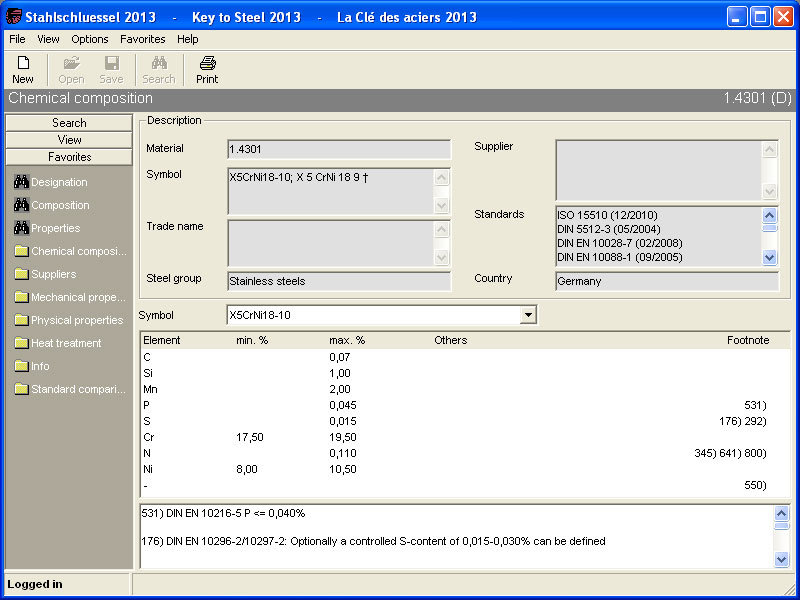
Task: Open the Suppliers folder
Action: [45, 274]
